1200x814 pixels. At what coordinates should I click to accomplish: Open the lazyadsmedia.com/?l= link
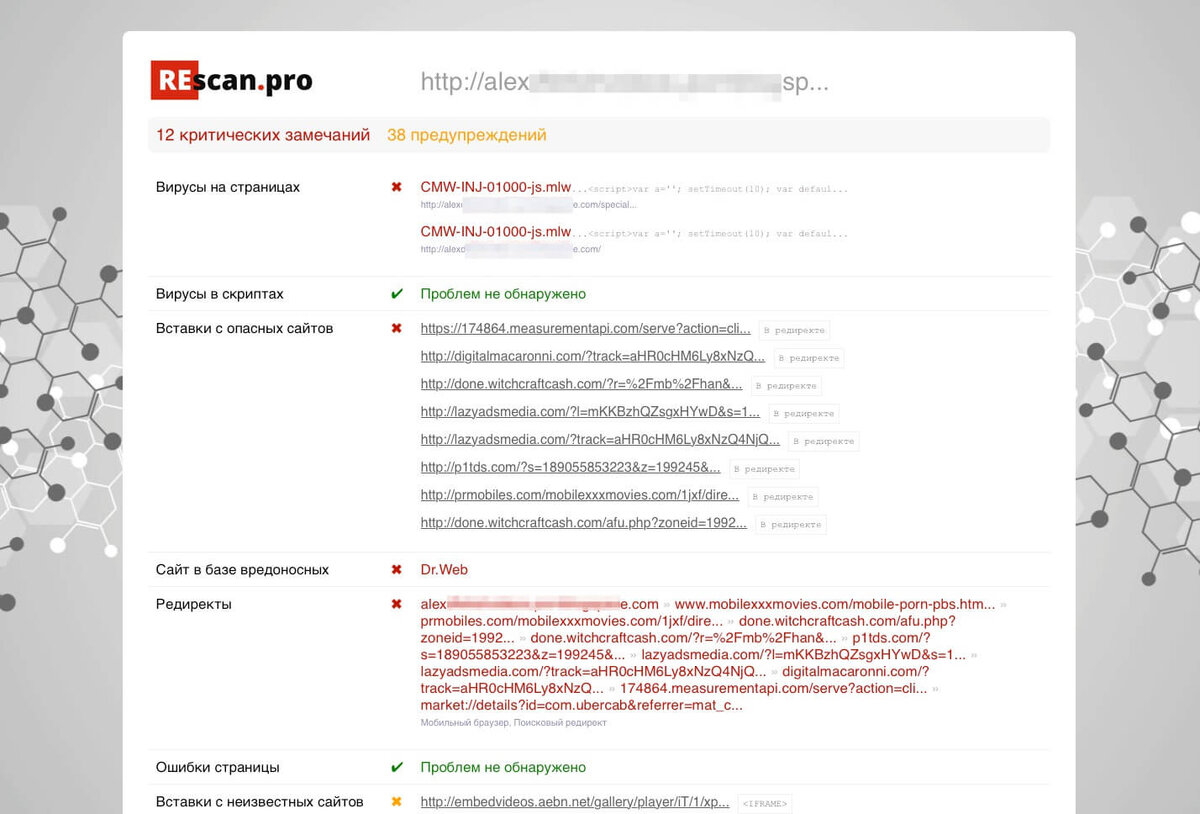(590, 412)
